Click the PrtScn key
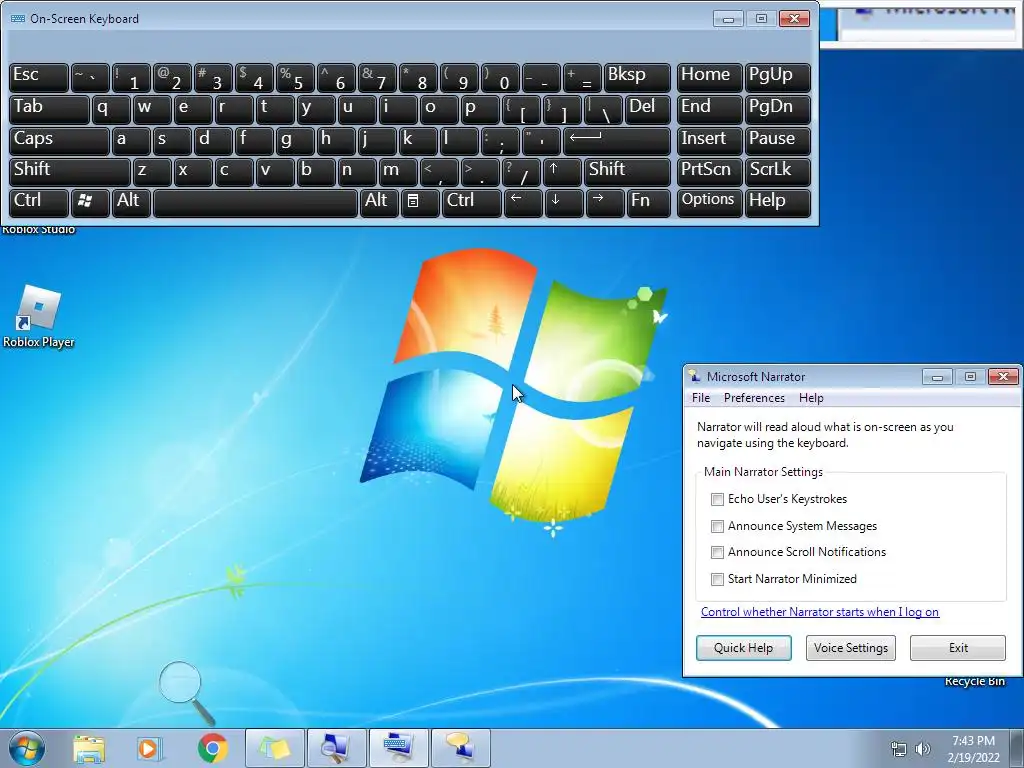Screen dimensions: 1024x768 (x=709, y=172)
